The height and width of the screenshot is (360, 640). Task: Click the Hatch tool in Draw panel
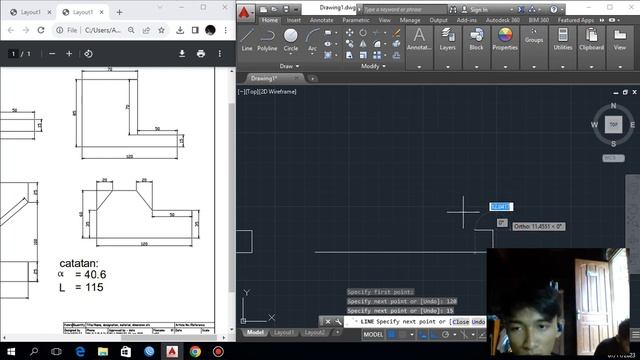coord(328,55)
